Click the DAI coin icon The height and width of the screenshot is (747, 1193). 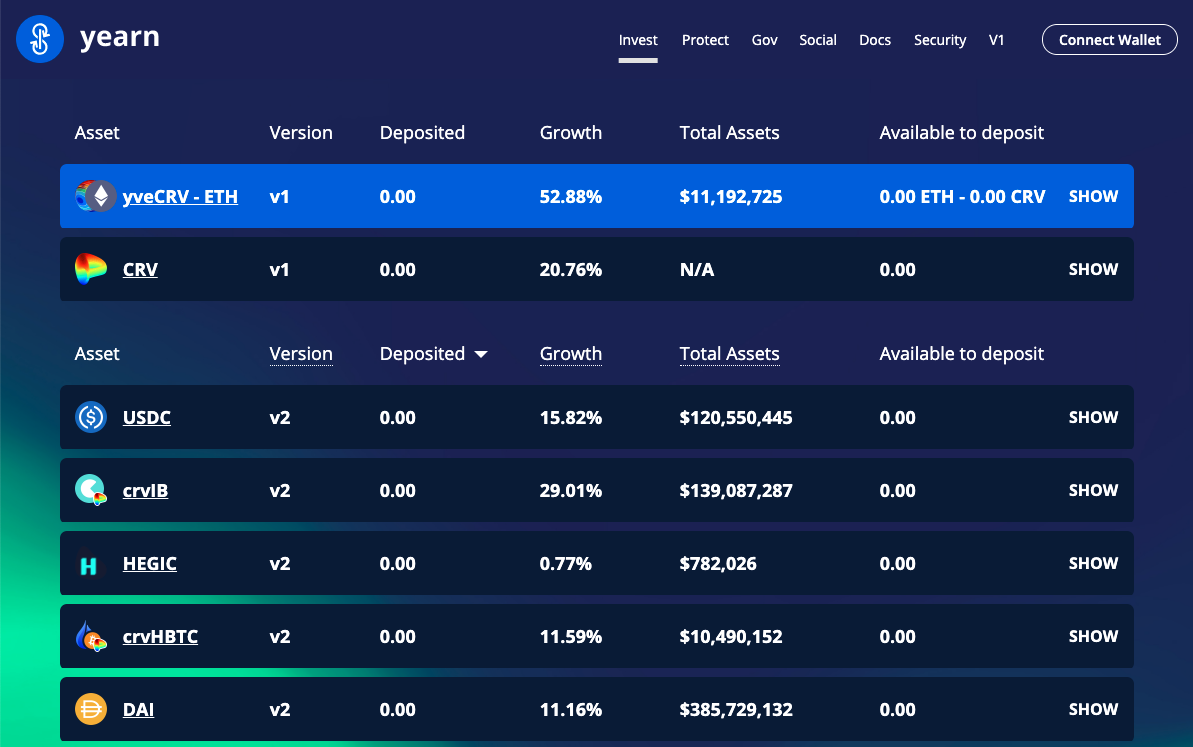[91, 710]
